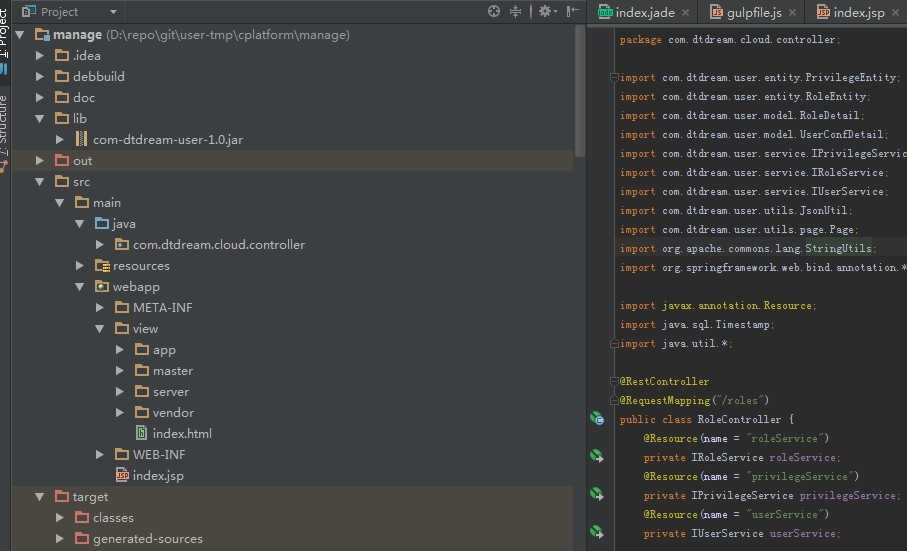
Task: Expand the classes folder
Action: 60,517
